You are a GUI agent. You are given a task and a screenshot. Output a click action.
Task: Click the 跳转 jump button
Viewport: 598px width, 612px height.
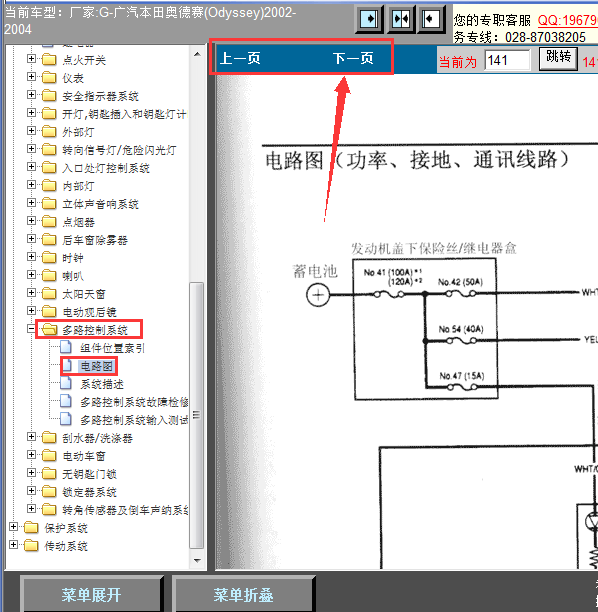[x=558, y=58]
